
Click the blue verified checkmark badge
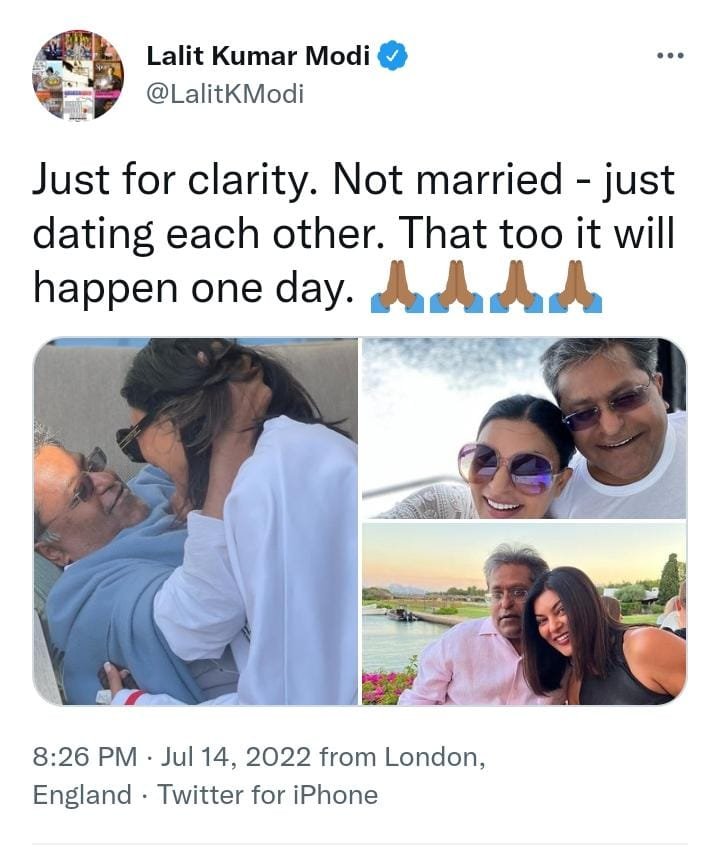393,56
